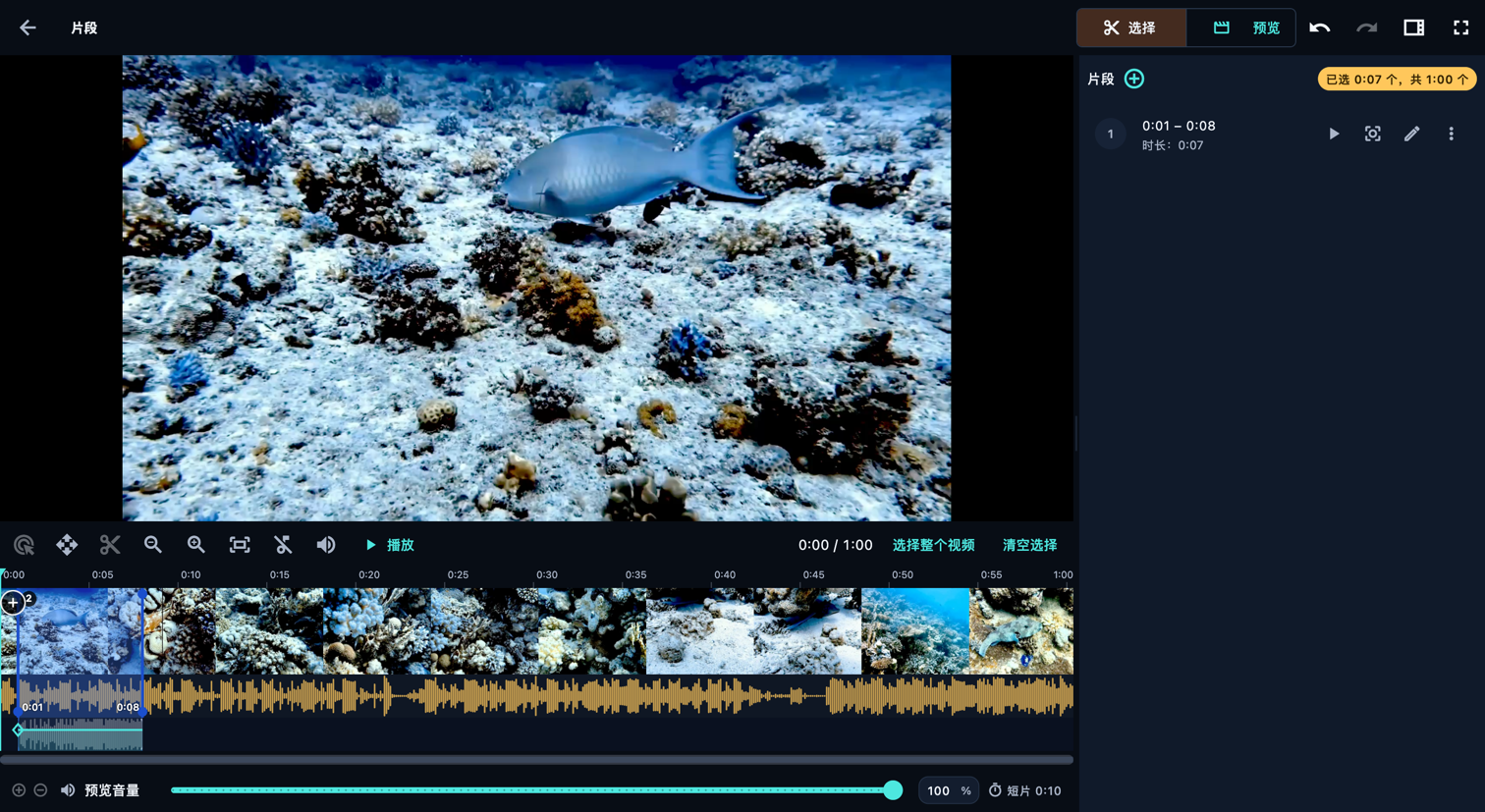Toggle the side panel layout icon
The image size is (1485, 812).
[1414, 27]
